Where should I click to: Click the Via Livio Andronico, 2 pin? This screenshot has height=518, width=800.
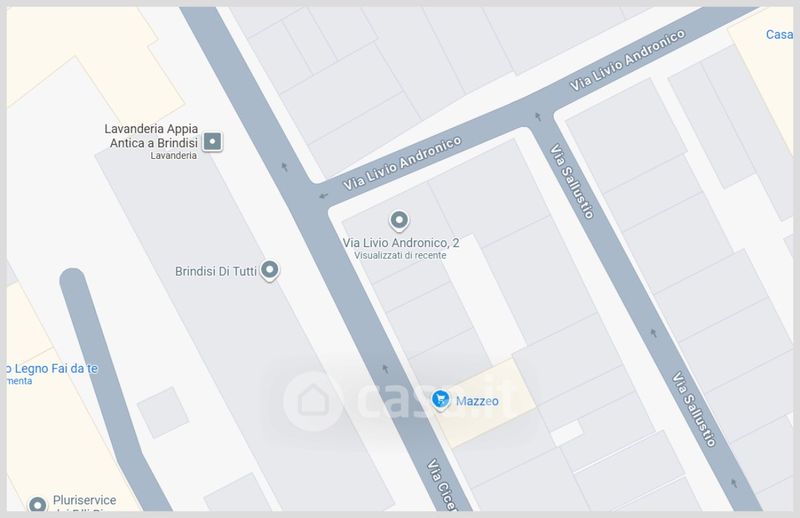399,221
